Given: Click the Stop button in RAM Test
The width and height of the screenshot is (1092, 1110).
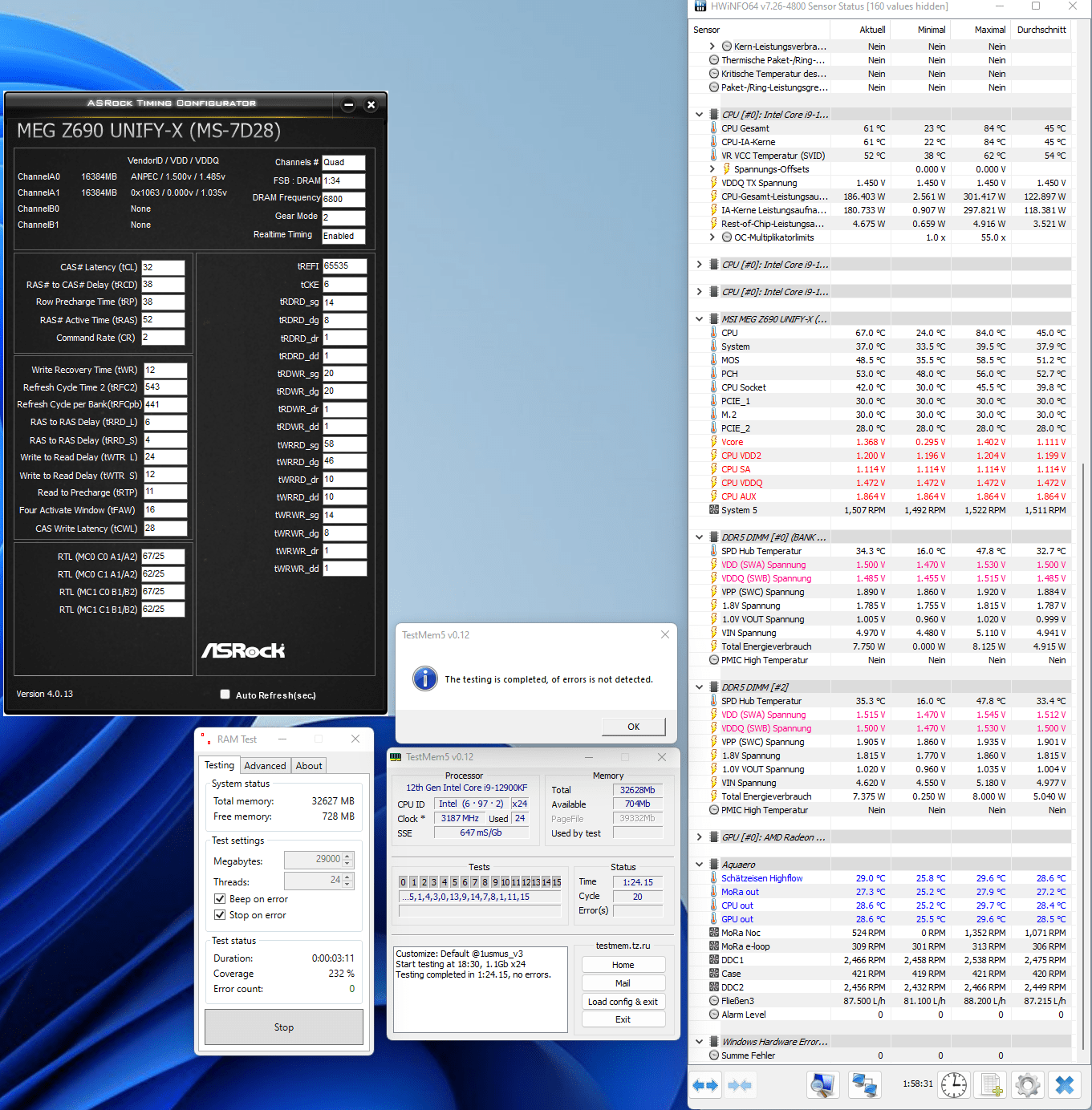Looking at the screenshot, I should click(x=284, y=1027).
